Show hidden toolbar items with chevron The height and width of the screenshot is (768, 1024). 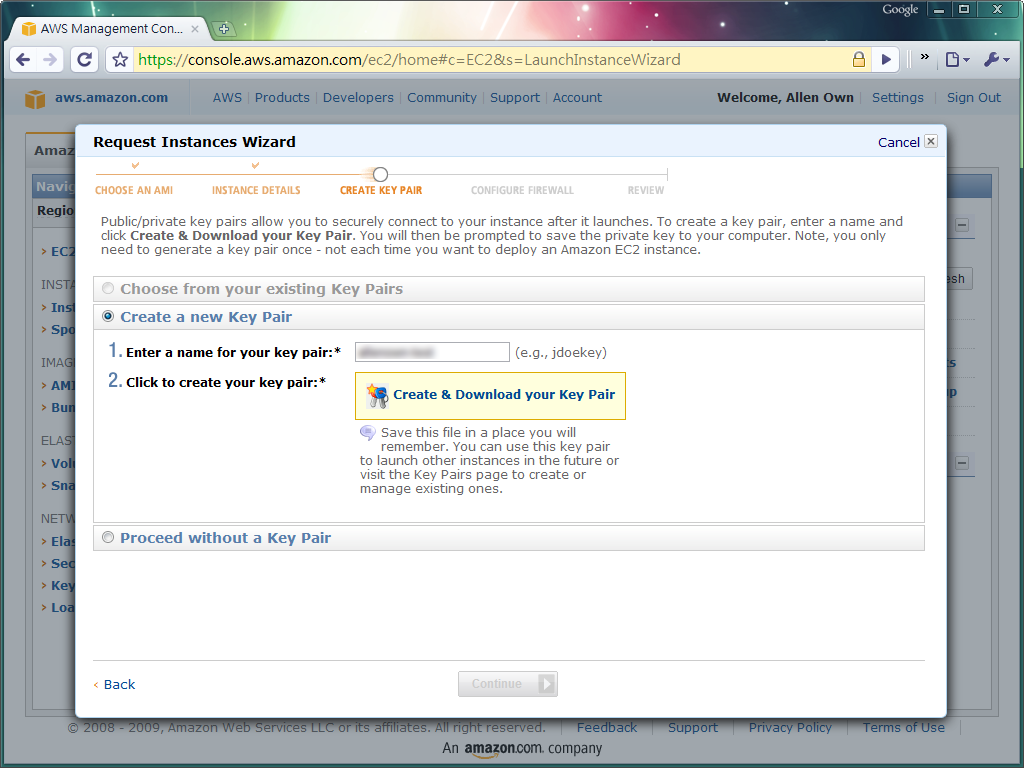pyautogui.click(x=925, y=57)
